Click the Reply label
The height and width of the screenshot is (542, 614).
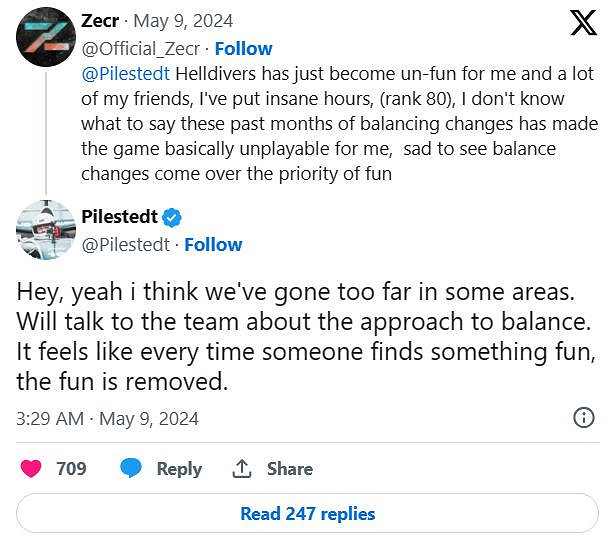[x=179, y=468]
